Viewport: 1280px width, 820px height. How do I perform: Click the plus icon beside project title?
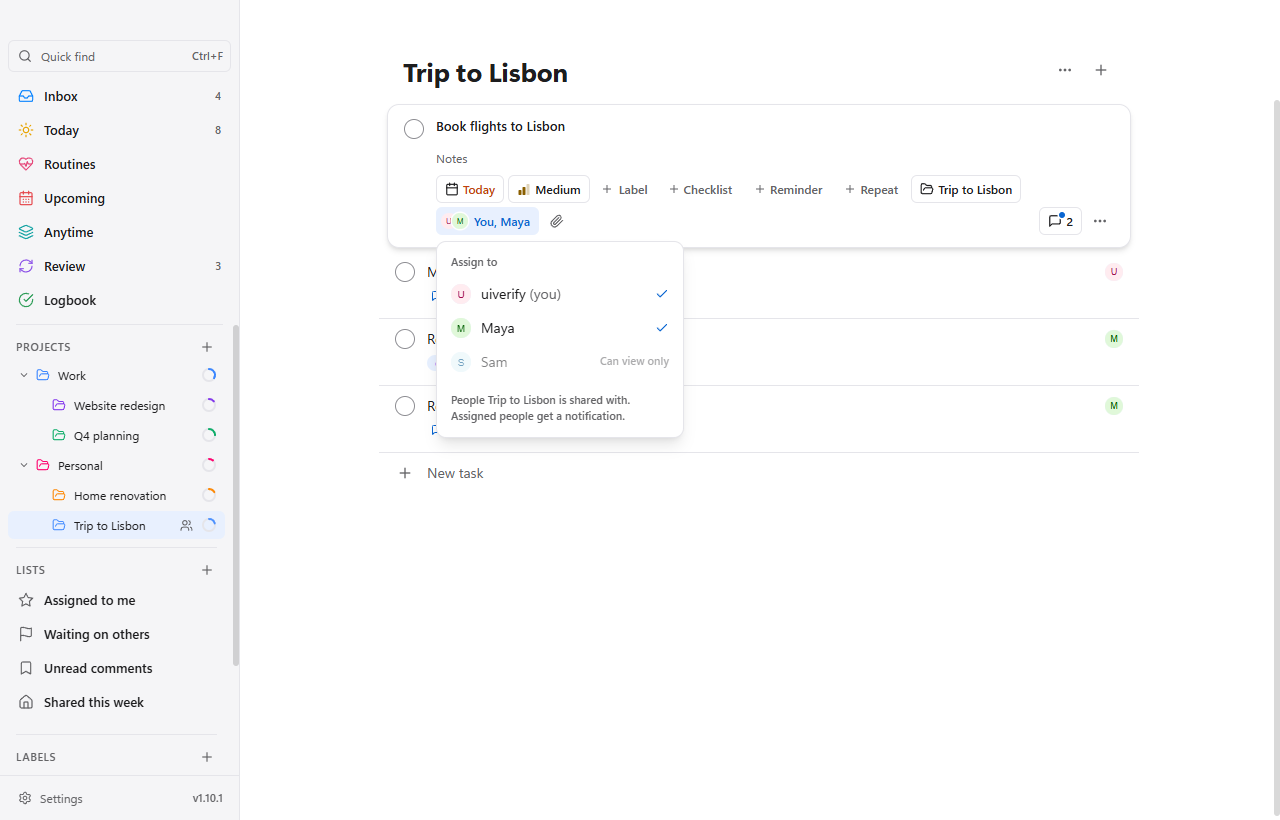point(1101,70)
